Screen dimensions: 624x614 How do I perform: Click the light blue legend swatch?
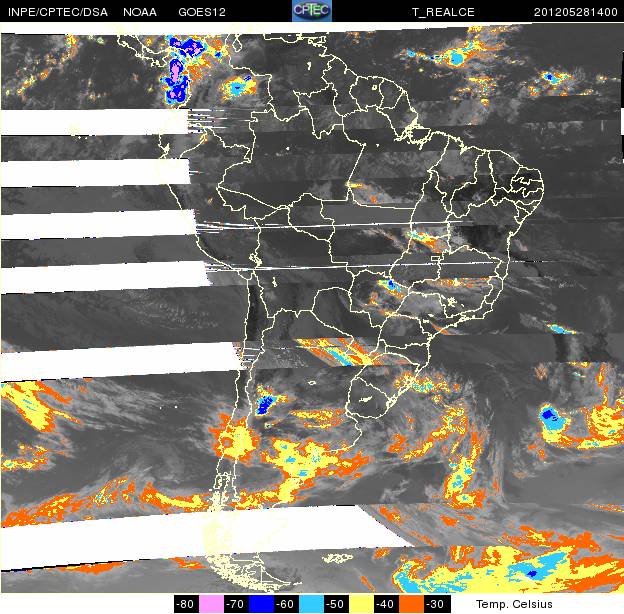click(x=311, y=604)
